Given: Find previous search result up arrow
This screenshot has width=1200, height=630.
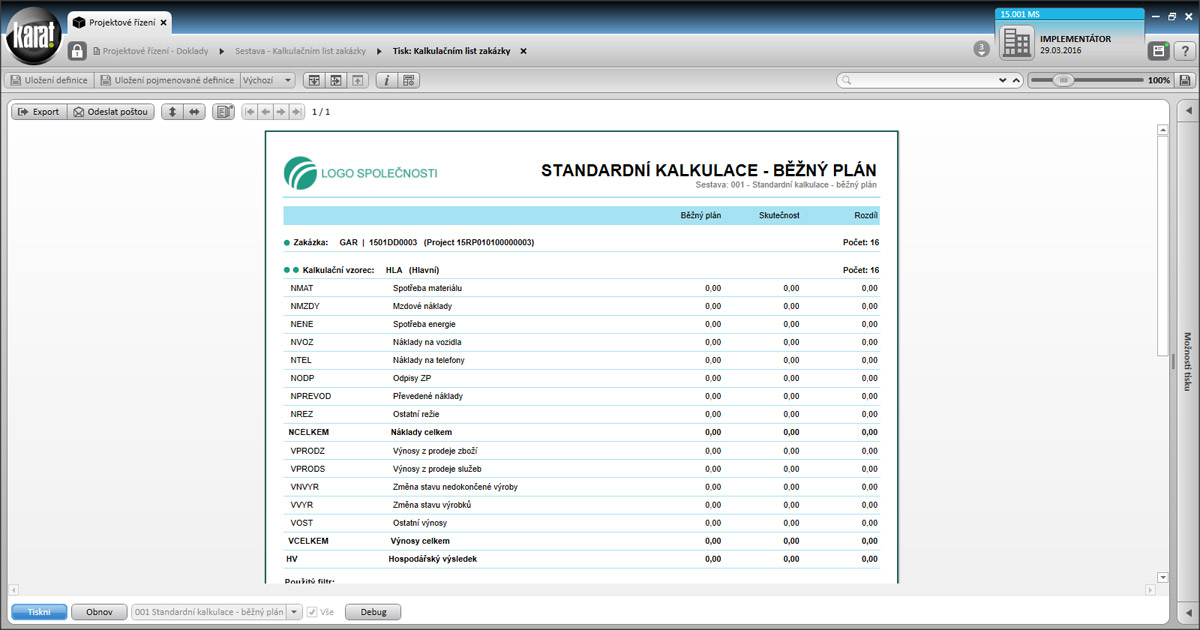Looking at the screenshot, I should [x=1016, y=80].
